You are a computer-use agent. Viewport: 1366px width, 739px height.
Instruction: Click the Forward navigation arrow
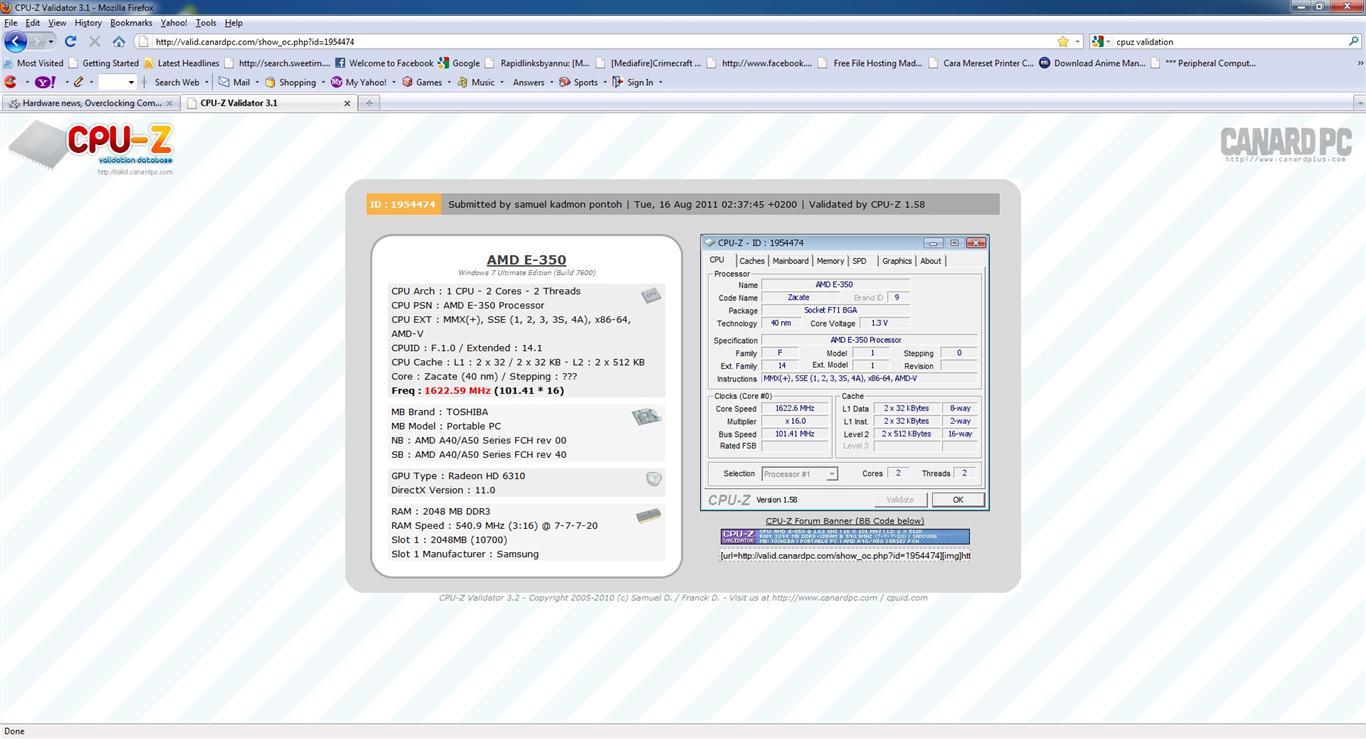point(37,42)
